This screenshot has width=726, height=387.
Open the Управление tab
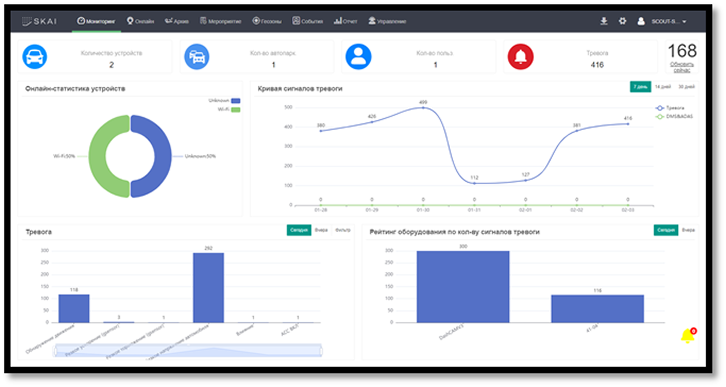(x=387, y=21)
